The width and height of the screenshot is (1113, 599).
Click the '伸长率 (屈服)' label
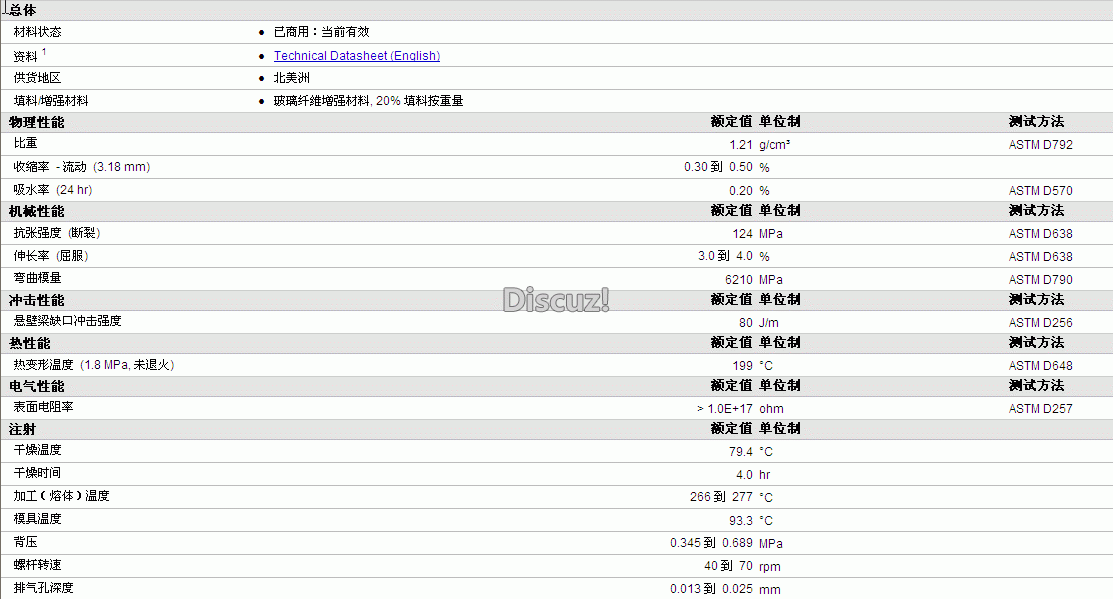coord(51,255)
